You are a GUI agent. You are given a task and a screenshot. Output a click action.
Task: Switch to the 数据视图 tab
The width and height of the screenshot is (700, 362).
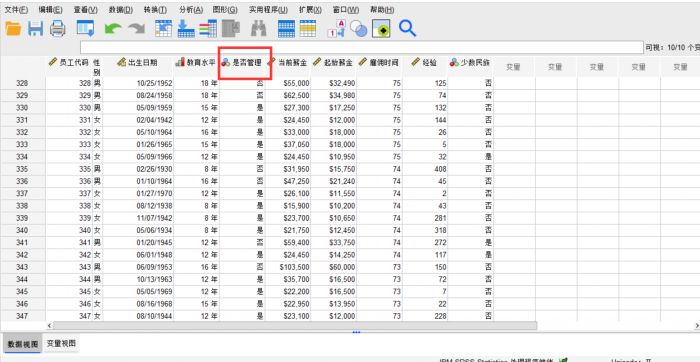click(22, 344)
